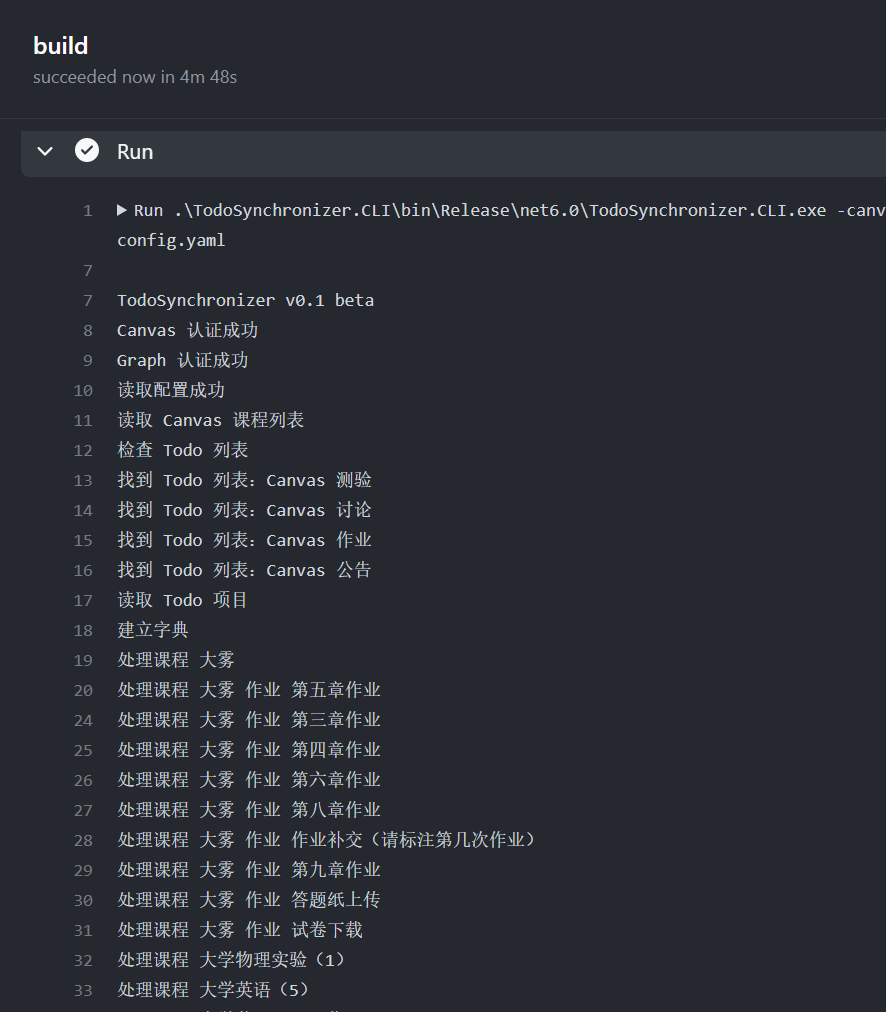Click the TodoSynchronizer v0.1 beta log line
The height and width of the screenshot is (1012, 886).
pos(245,301)
